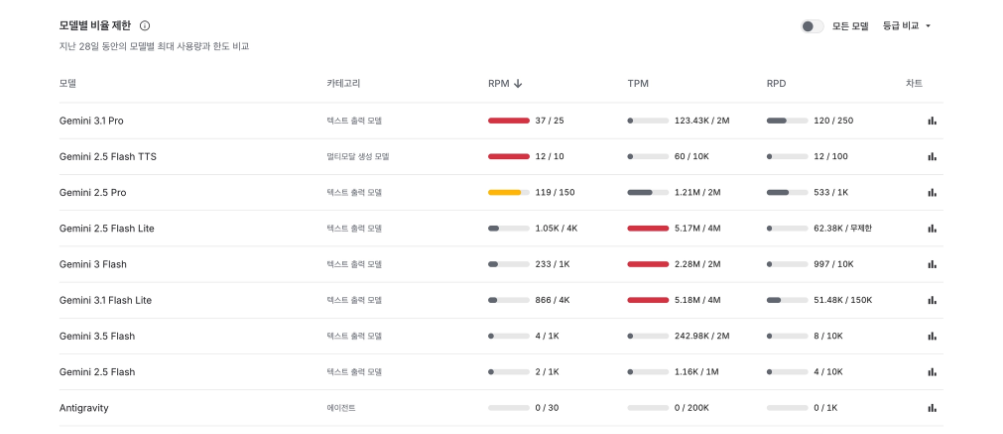This screenshot has width=1003, height=434.
Task: Click the 119 / 150 RPM value
Action: coord(555,192)
